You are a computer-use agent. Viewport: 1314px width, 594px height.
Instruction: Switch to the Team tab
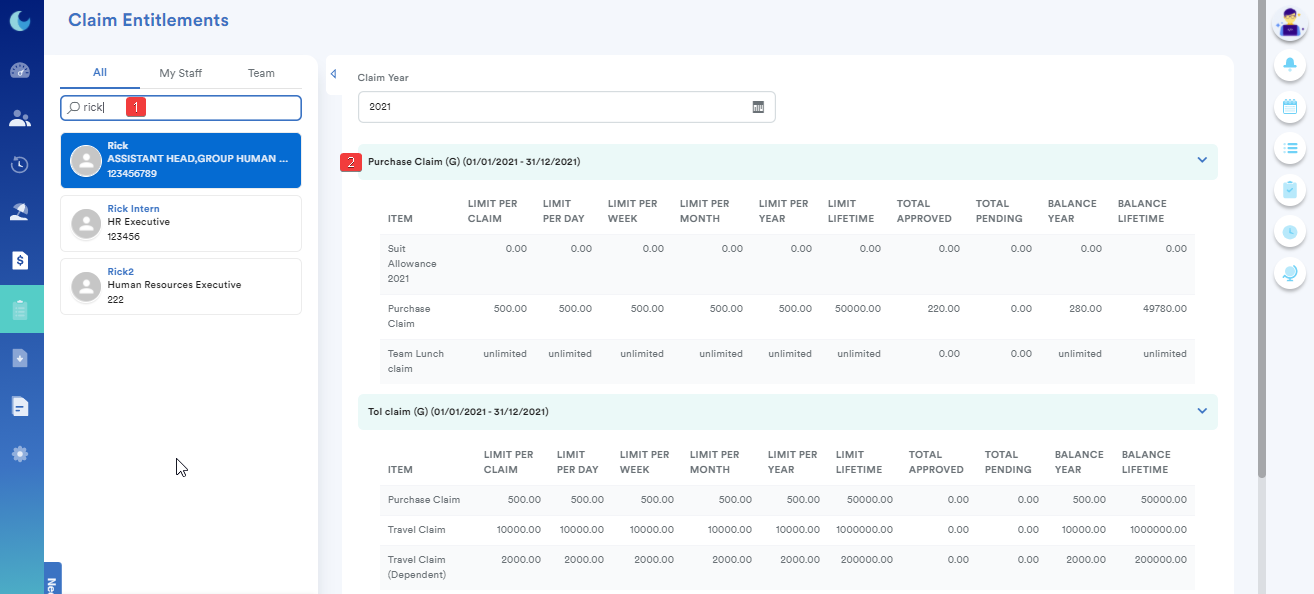coord(261,73)
